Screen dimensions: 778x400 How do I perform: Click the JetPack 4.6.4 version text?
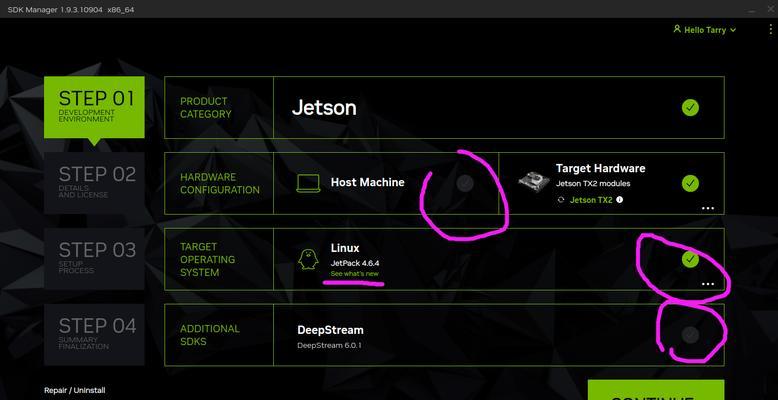click(x=355, y=263)
